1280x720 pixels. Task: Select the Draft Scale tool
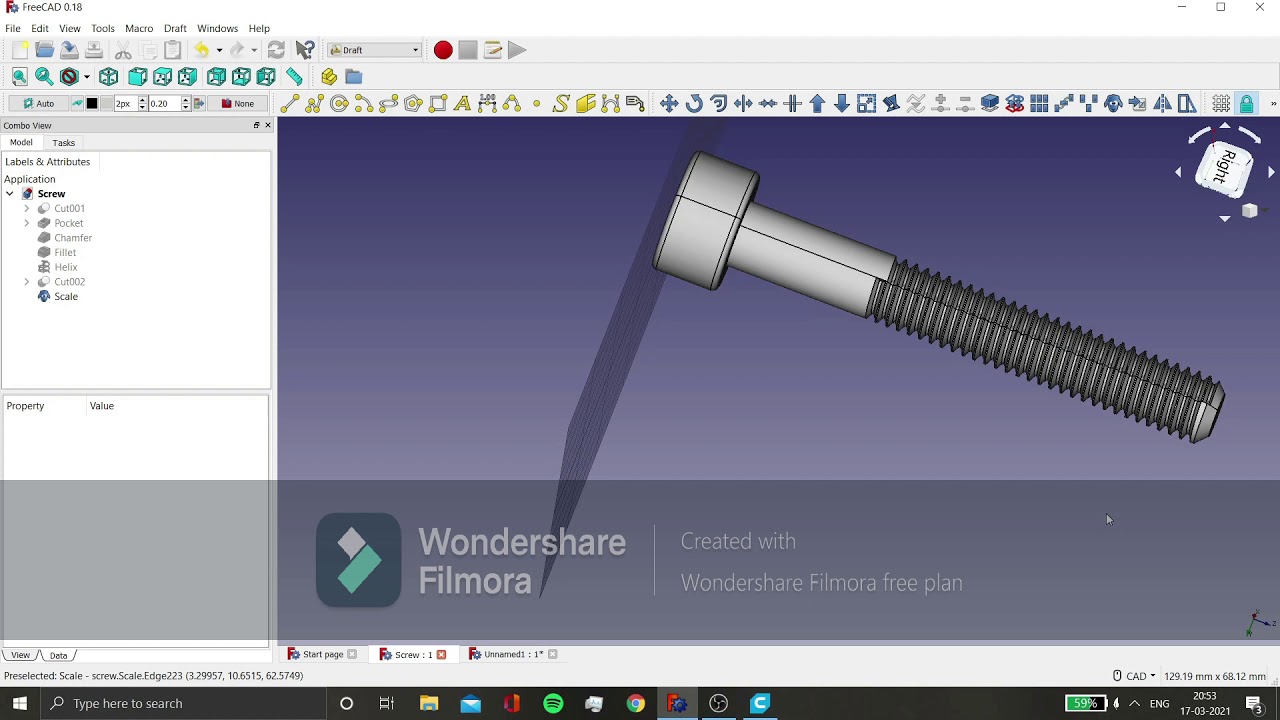[866, 104]
